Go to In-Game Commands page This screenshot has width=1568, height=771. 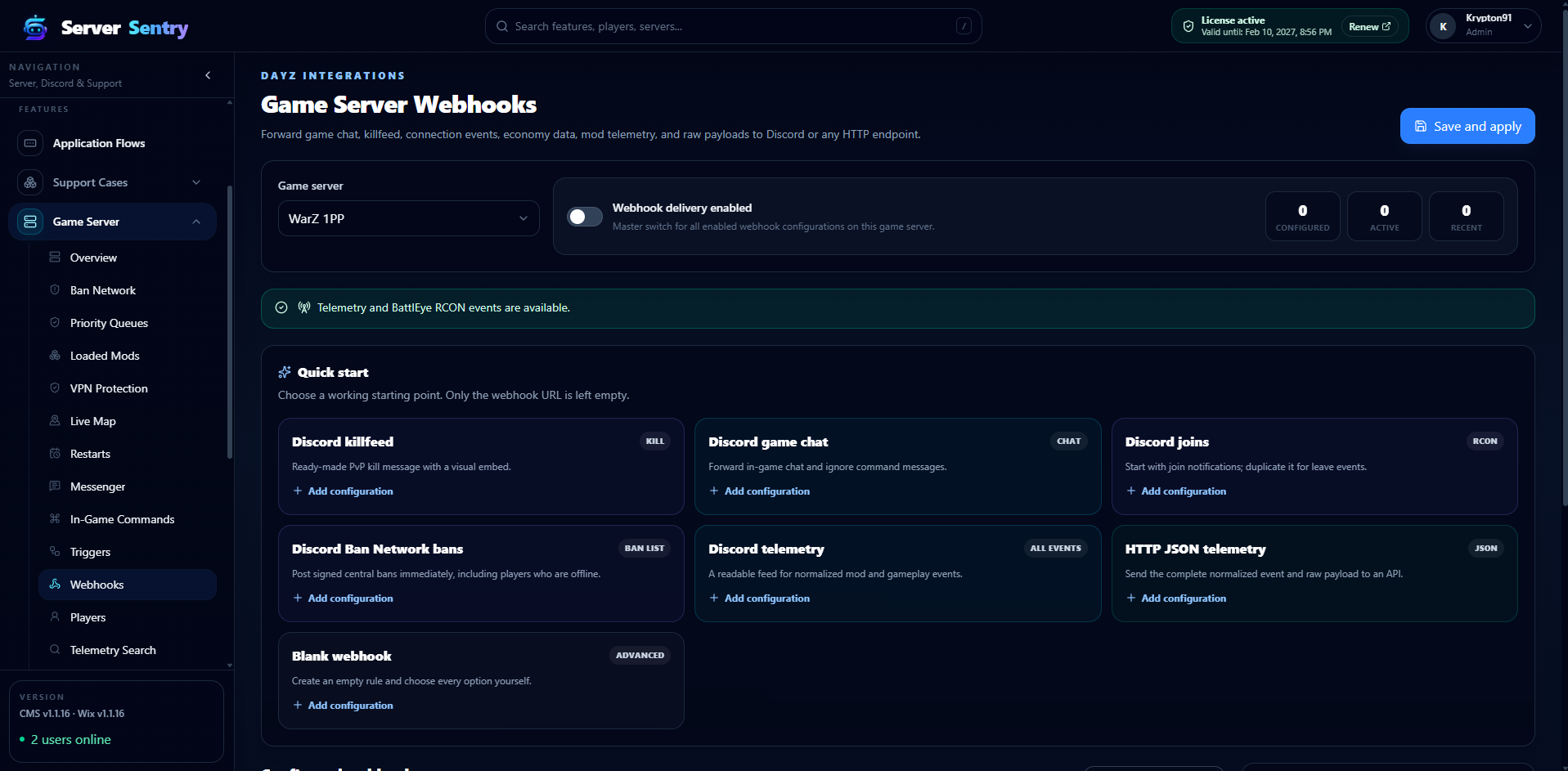128,519
